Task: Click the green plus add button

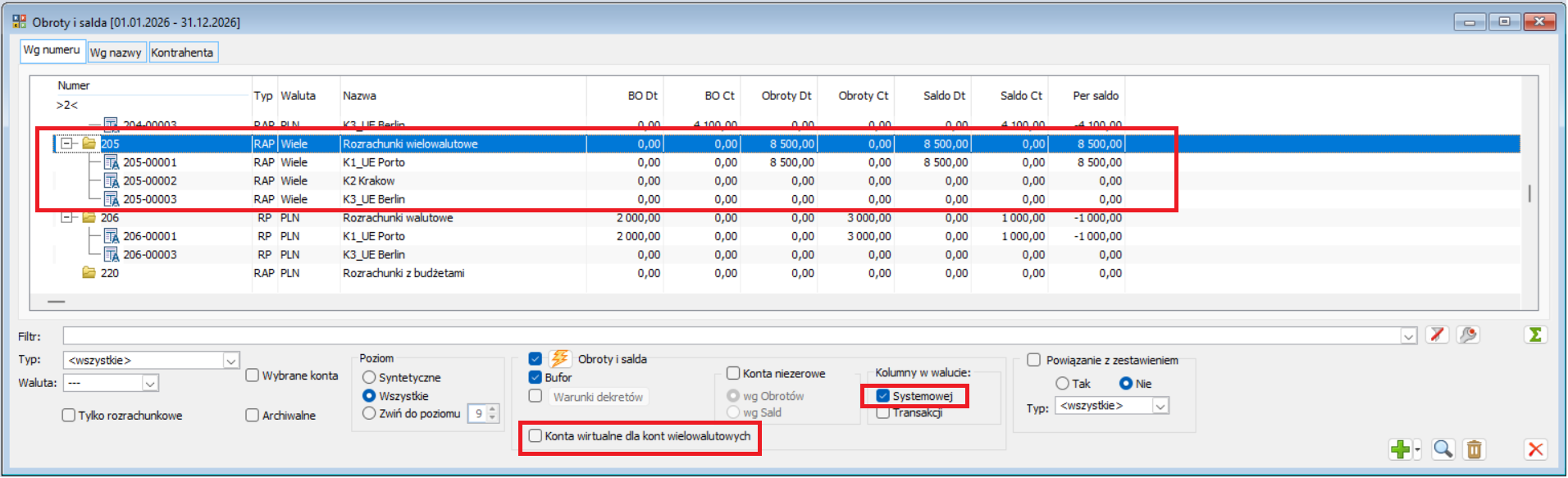Action: tap(1400, 449)
